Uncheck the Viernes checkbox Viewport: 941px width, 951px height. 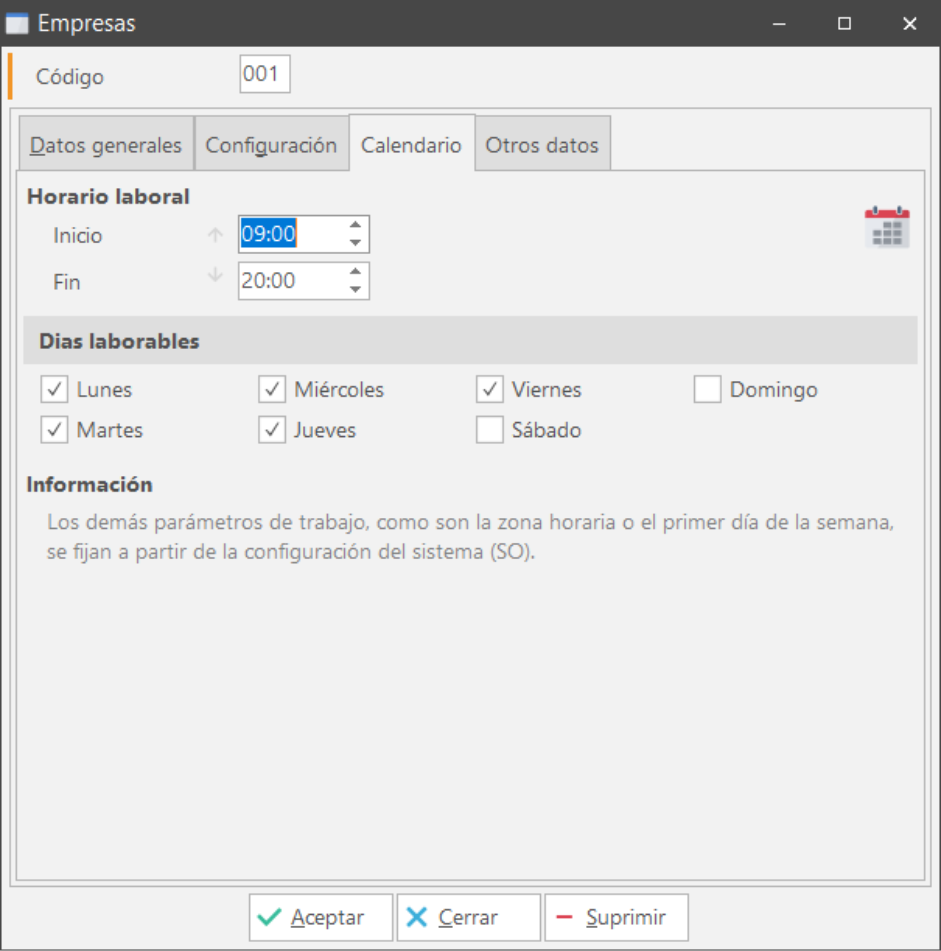tap(489, 389)
